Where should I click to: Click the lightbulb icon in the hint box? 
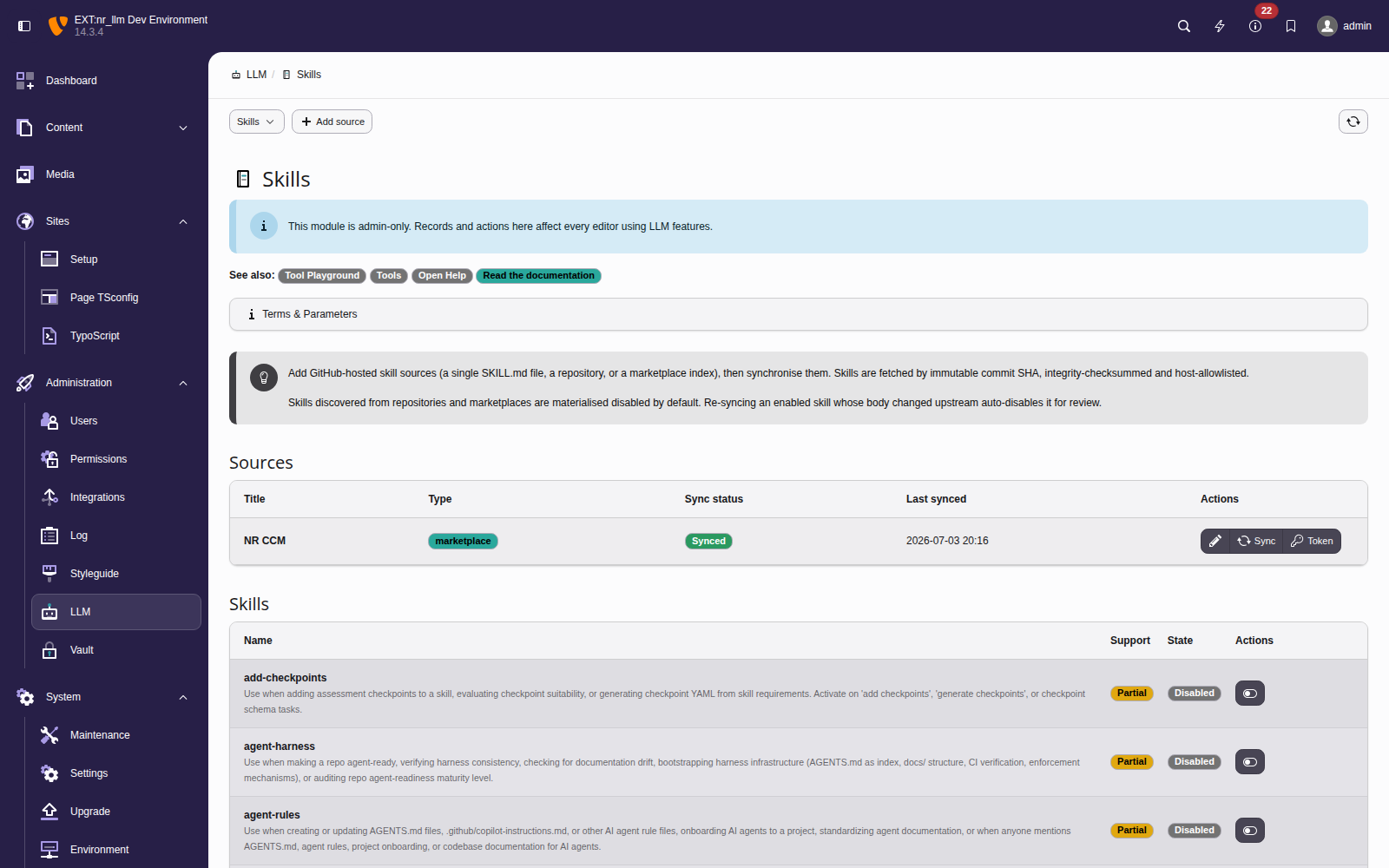click(264, 378)
